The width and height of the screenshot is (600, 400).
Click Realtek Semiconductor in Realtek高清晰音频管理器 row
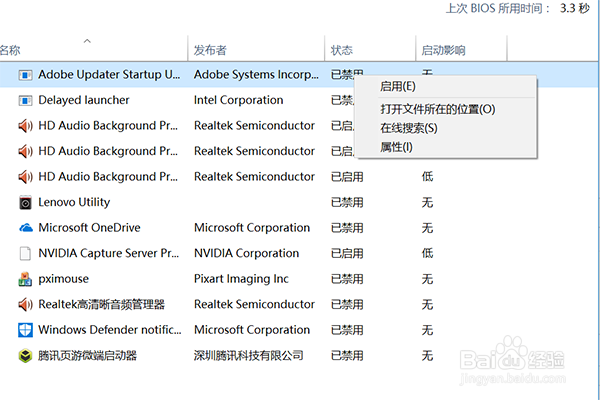[x=254, y=305]
